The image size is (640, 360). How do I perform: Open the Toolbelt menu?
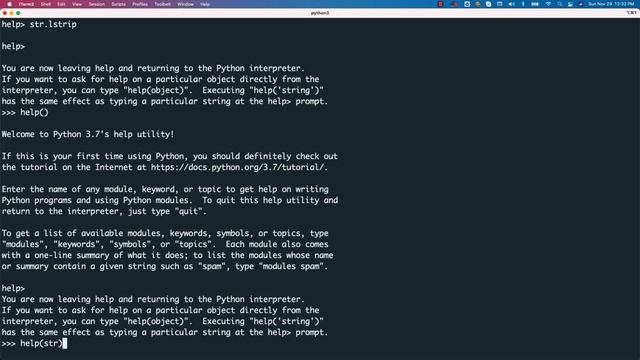tap(162, 4)
